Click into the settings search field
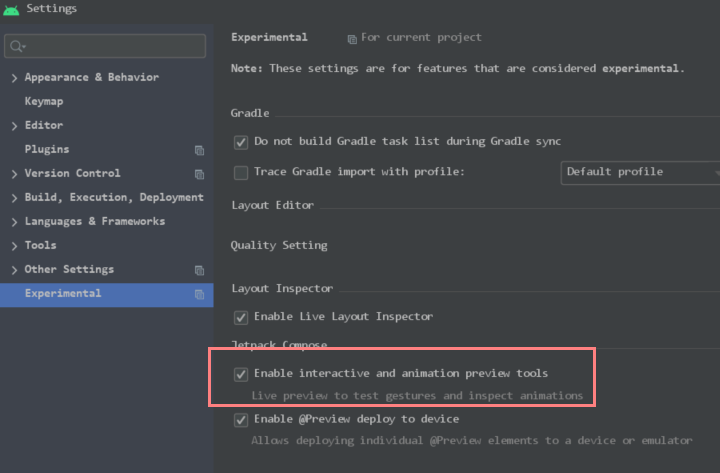 pos(105,46)
